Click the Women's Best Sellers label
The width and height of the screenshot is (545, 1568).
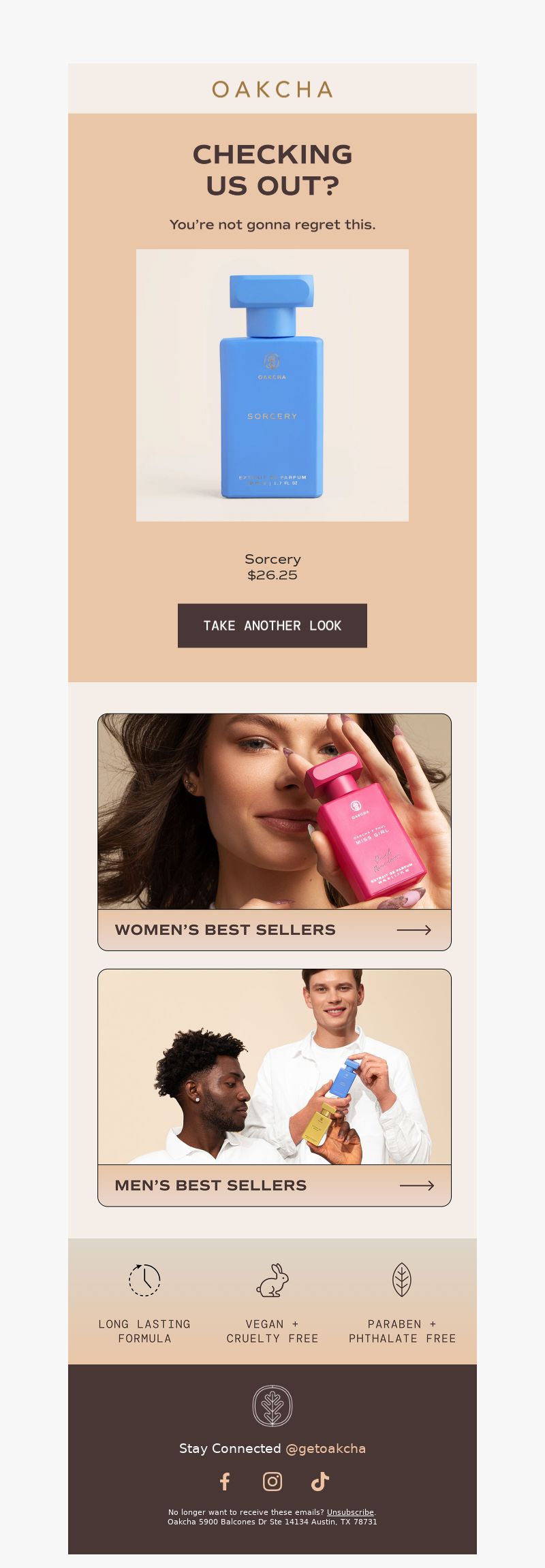(225, 930)
